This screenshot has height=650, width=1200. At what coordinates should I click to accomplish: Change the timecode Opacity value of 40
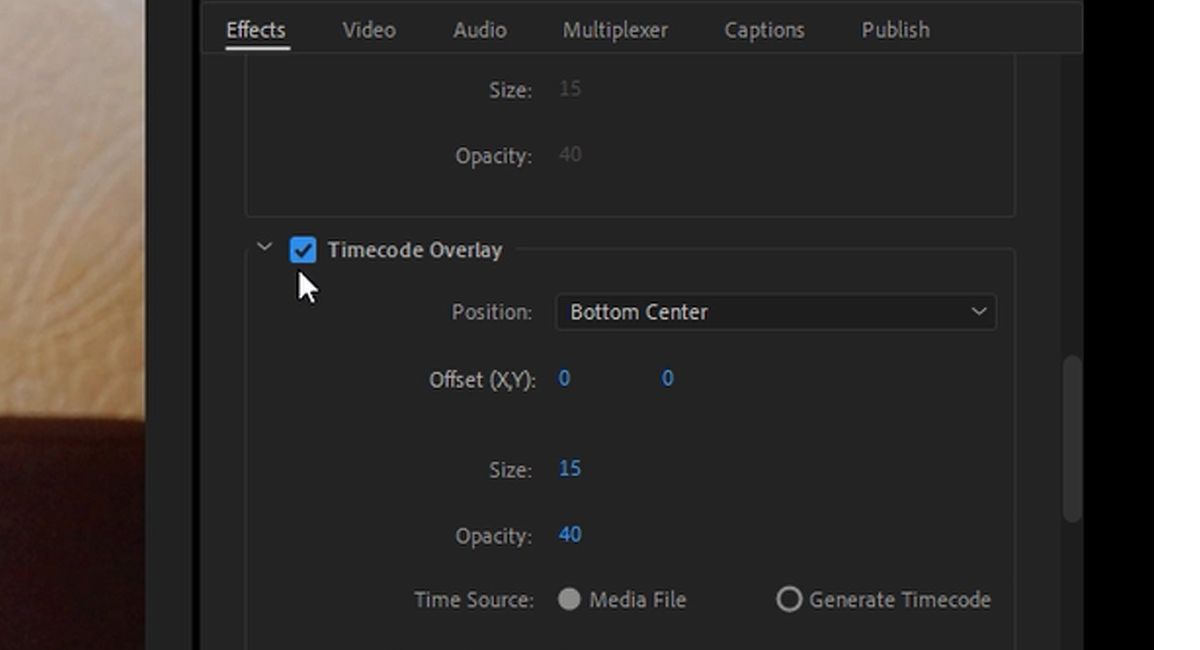568,535
